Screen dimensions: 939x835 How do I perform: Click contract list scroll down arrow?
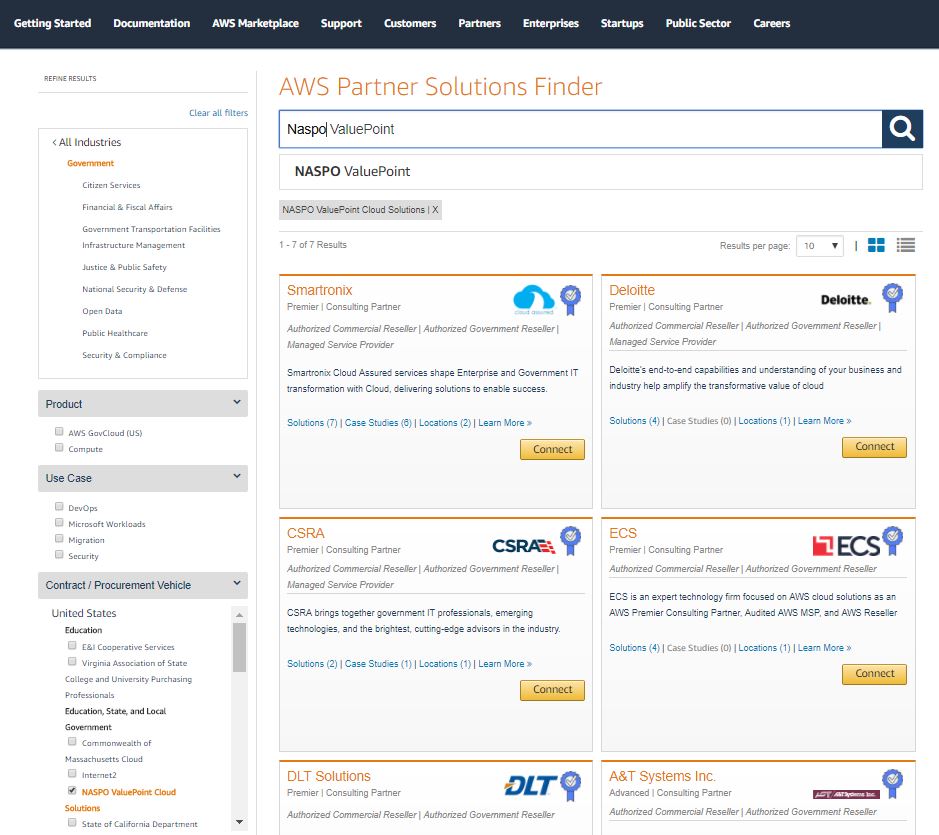pos(239,822)
